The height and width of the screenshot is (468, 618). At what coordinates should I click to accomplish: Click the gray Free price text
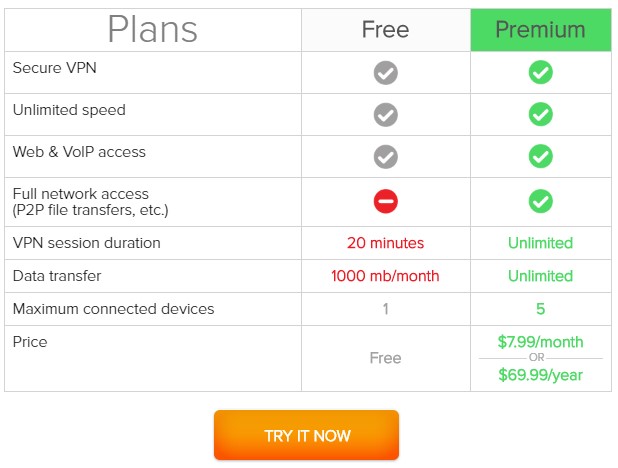[385, 358]
